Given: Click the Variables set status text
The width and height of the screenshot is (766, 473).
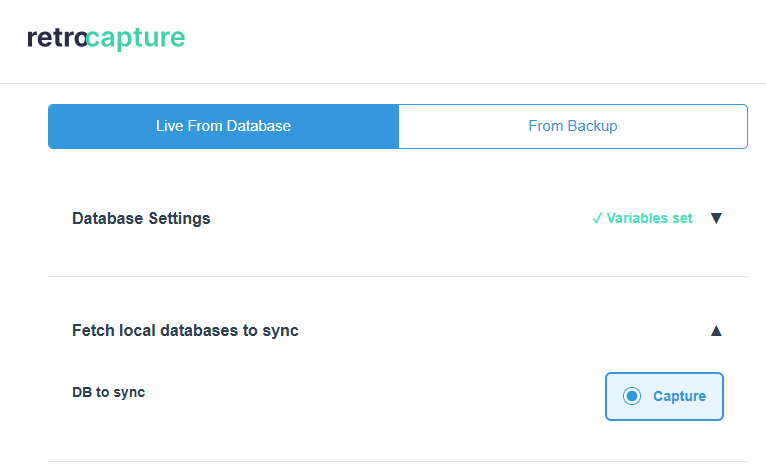Looking at the screenshot, I should (x=649, y=218).
